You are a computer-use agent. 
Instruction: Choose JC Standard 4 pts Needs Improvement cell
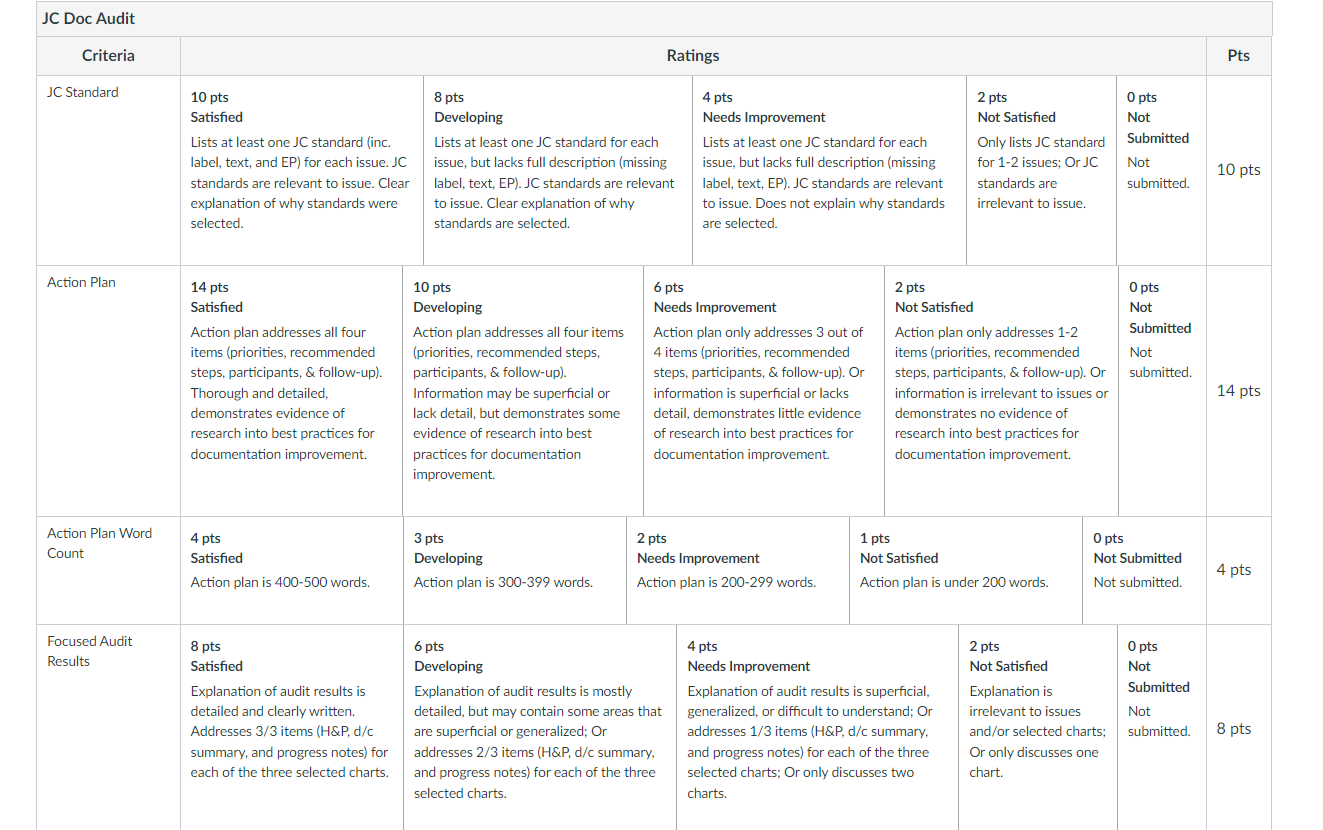[x=829, y=170]
